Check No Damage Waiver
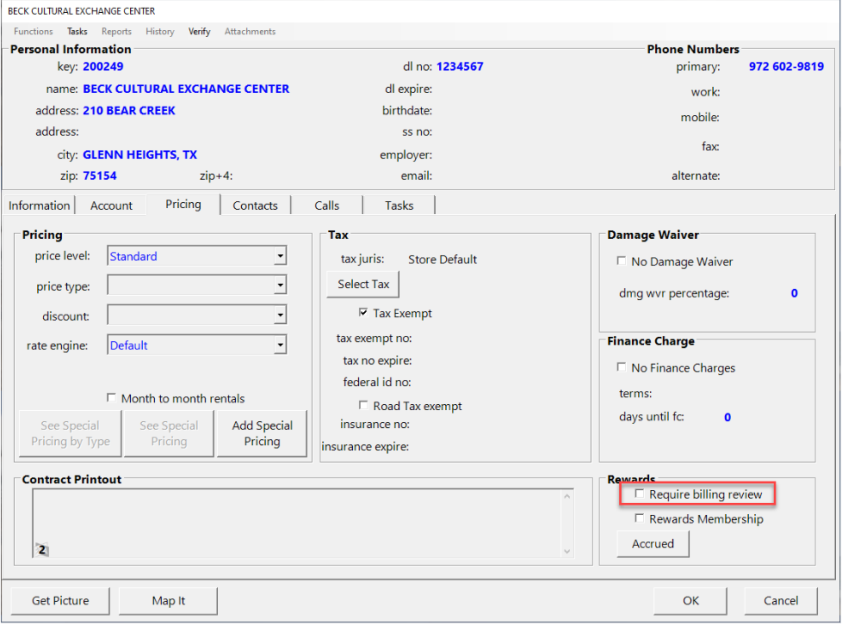This screenshot has height=625, width=842. click(x=621, y=261)
